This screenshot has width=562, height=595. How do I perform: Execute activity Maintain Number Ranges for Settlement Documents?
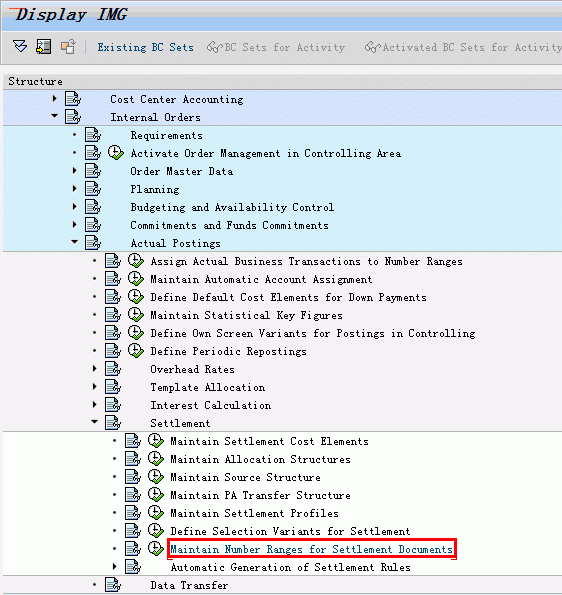point(156,549)
